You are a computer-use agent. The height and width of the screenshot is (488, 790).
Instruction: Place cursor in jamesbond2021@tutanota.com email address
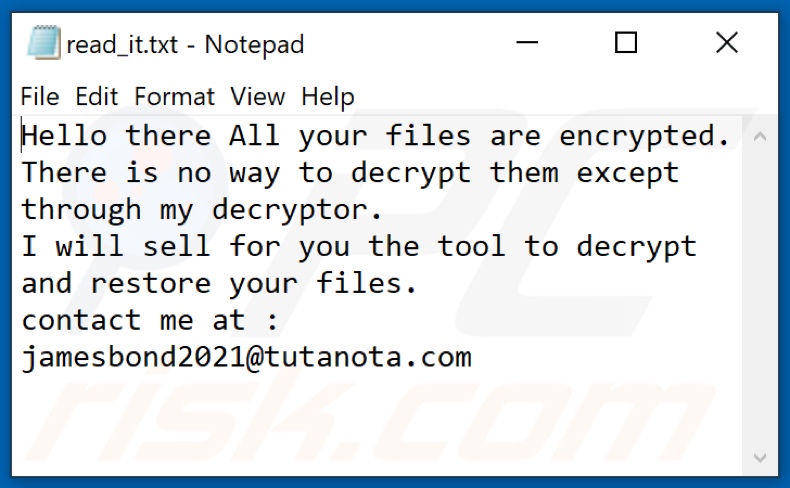tap(246, 358)
